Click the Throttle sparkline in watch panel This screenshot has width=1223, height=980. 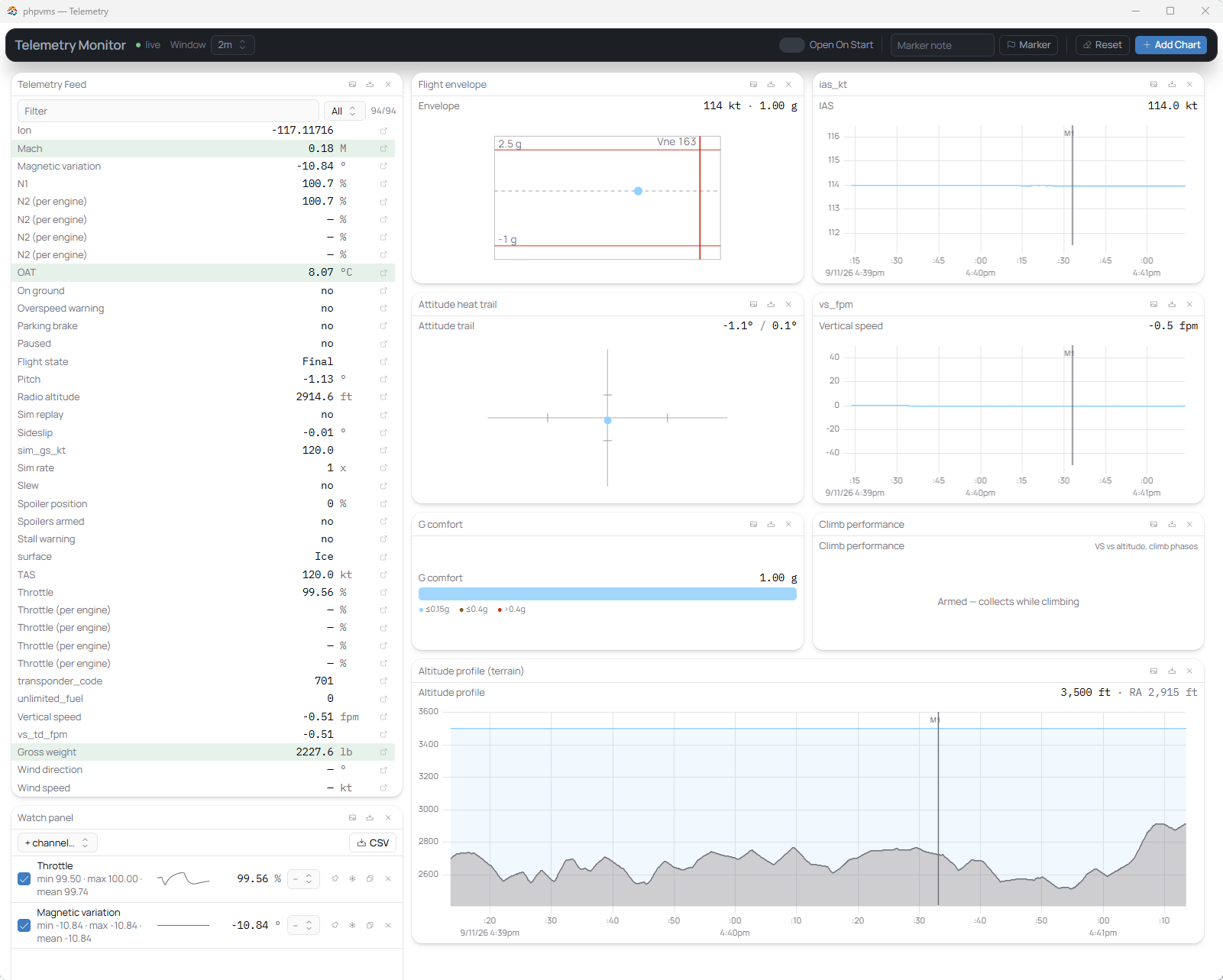pos(183,879)
